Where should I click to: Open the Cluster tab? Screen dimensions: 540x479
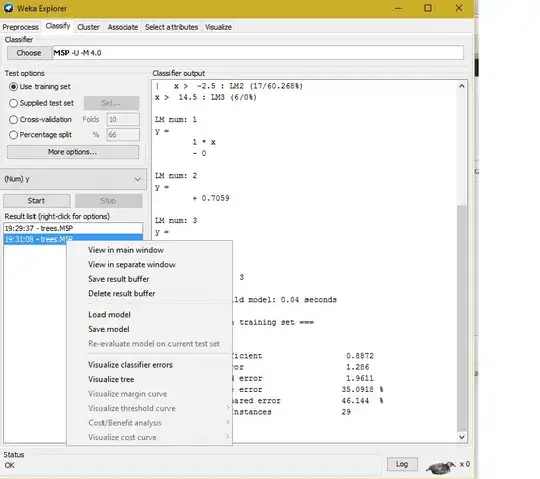point(88,27)
